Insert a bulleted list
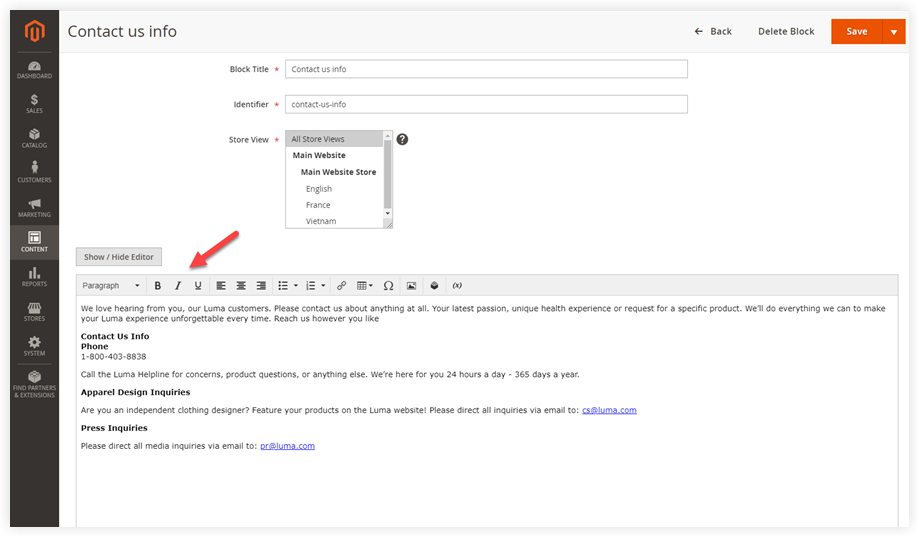 click(x=283, y=286)
